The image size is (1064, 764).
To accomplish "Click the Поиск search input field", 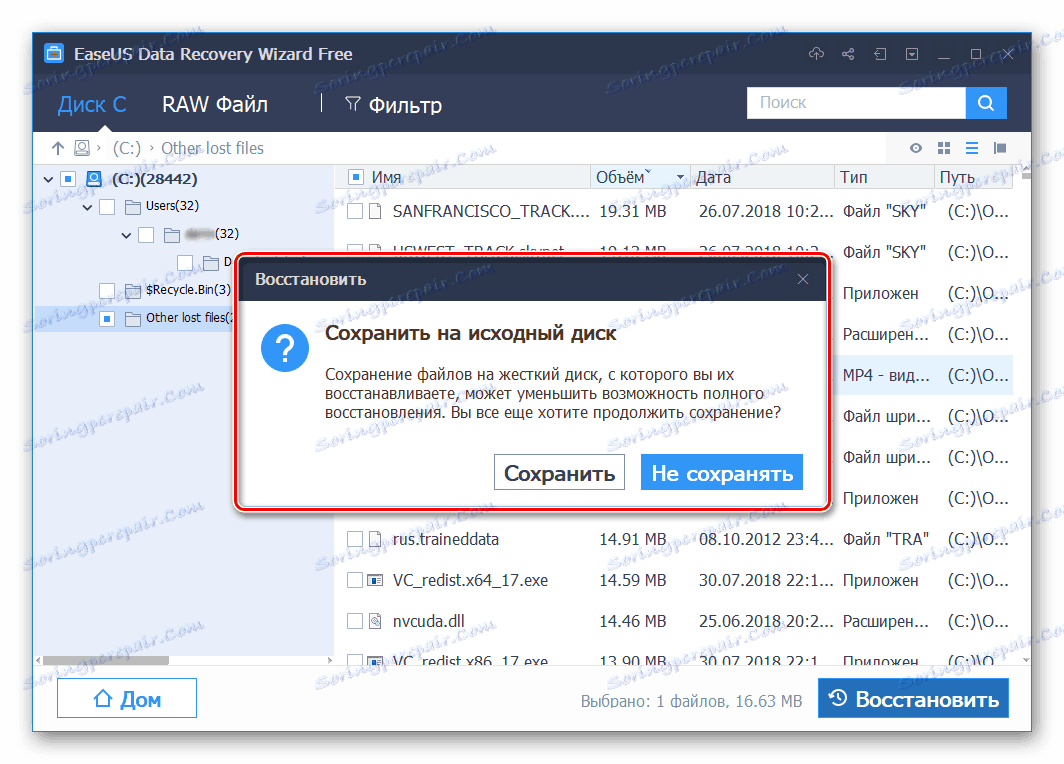I will pos(856,103).
